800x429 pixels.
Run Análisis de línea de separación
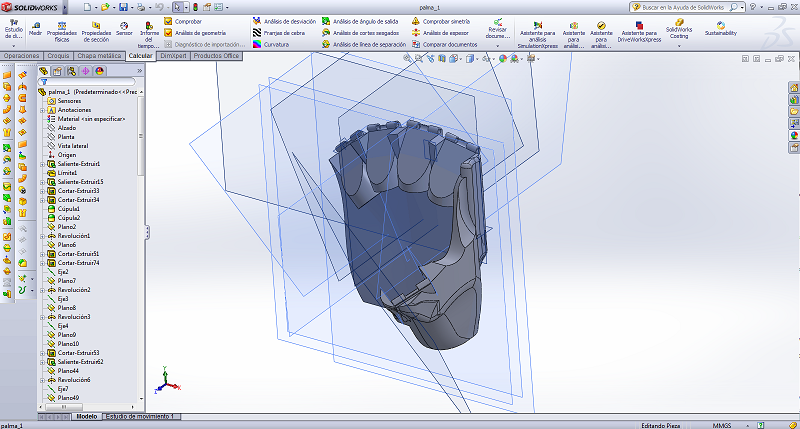coord(364,44)
